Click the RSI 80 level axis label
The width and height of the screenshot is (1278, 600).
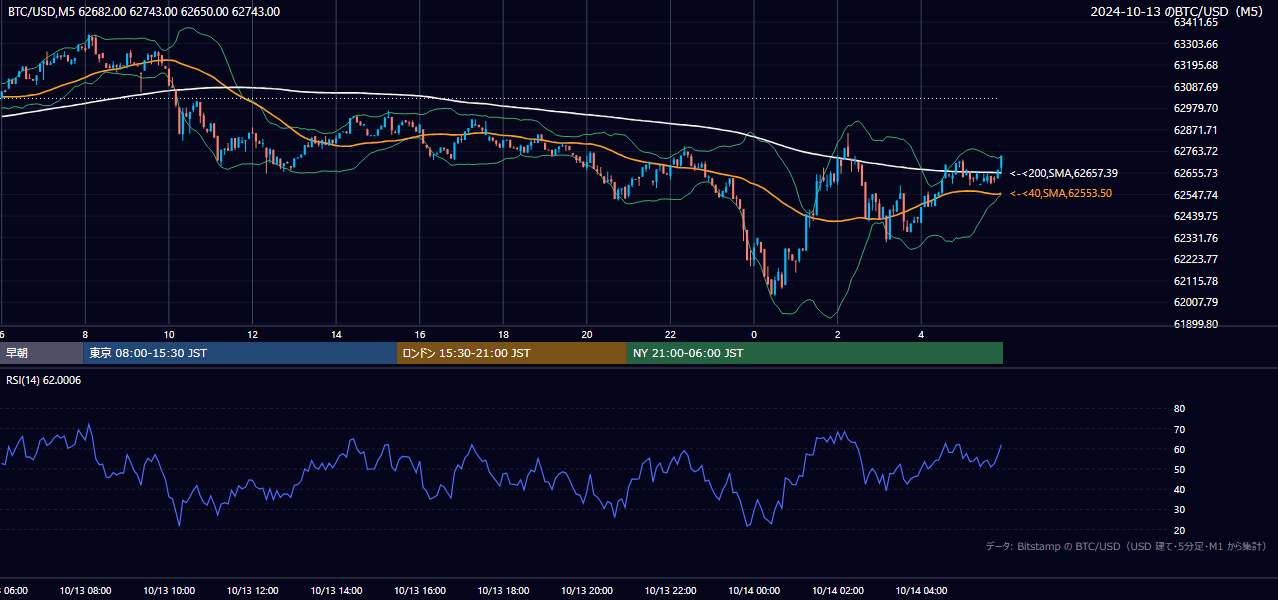click(x=1179, y=409)
